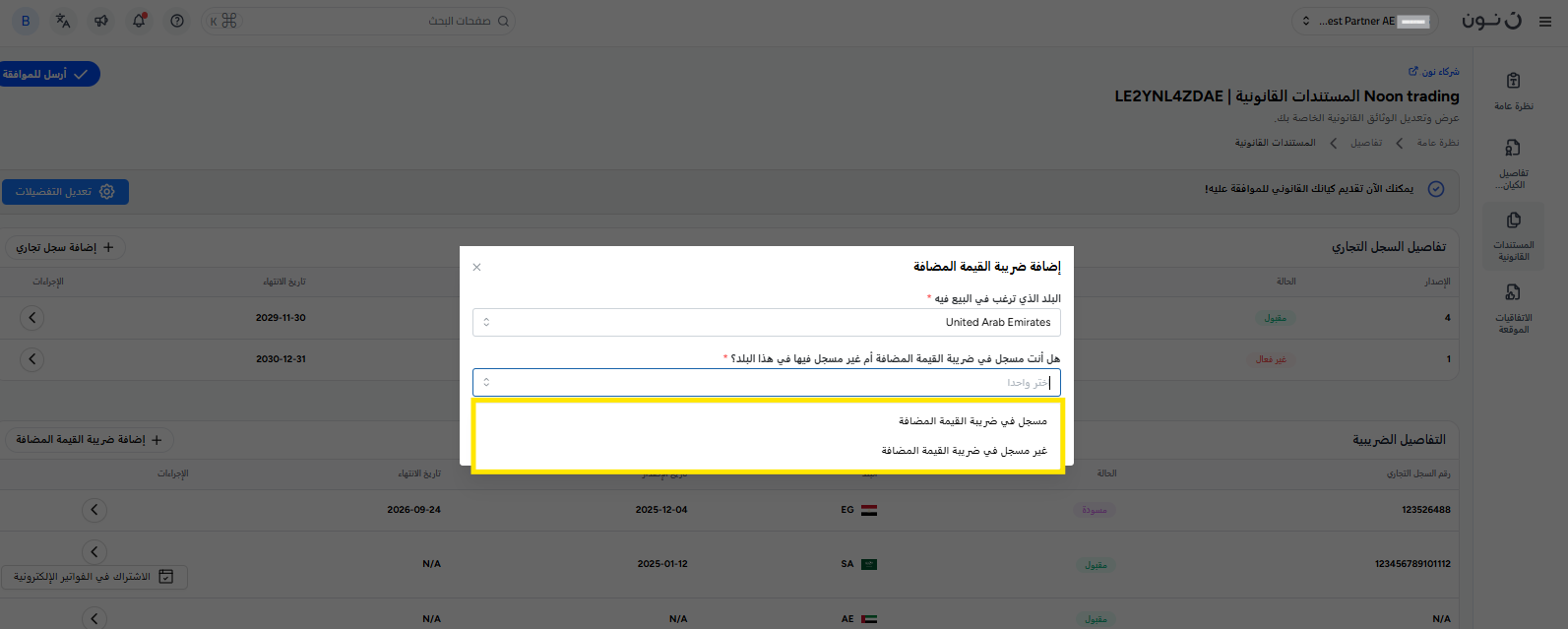Select مسجل في ضريبة القيمة المضافة option
This screenshot has height=629, width=1568.
(x=972, y=421)
